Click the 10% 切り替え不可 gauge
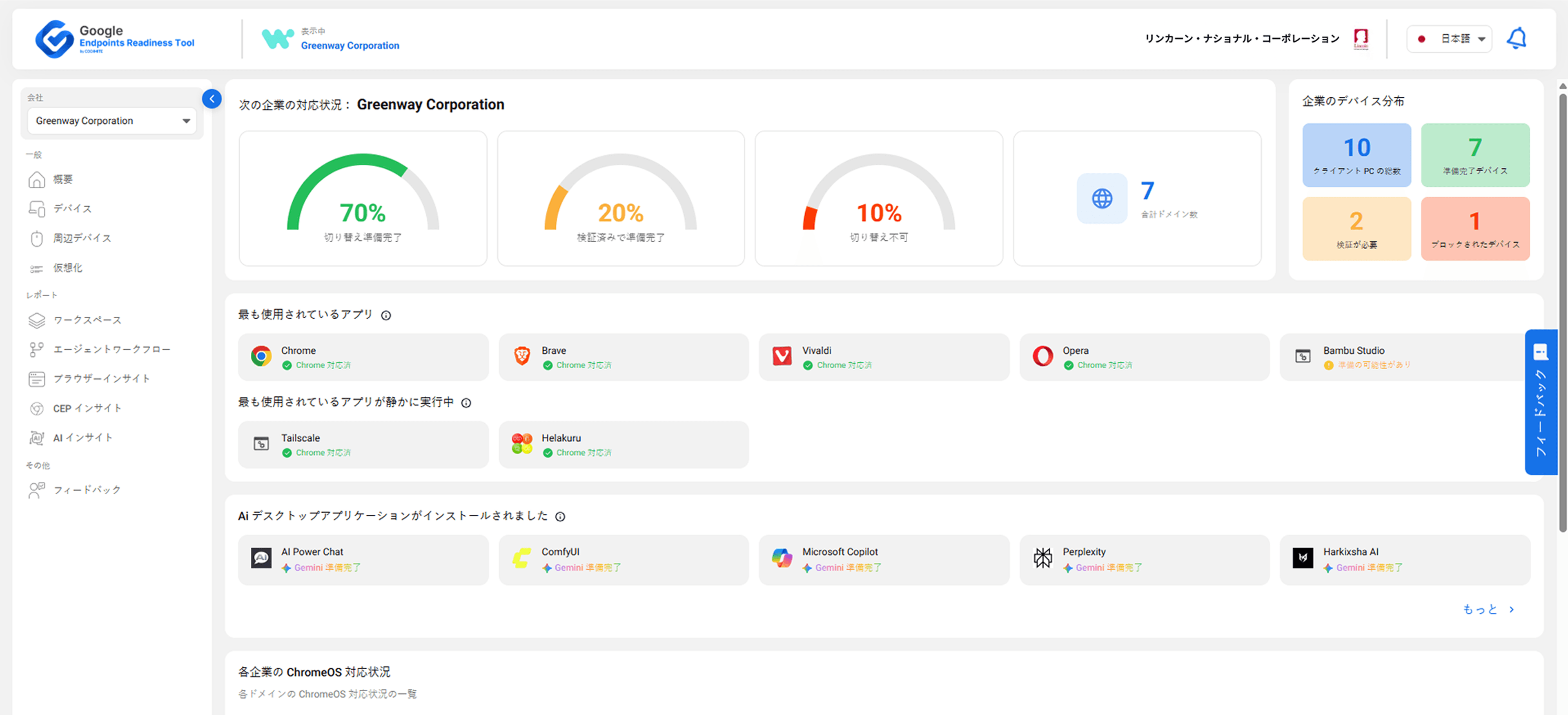 point(879,199)
